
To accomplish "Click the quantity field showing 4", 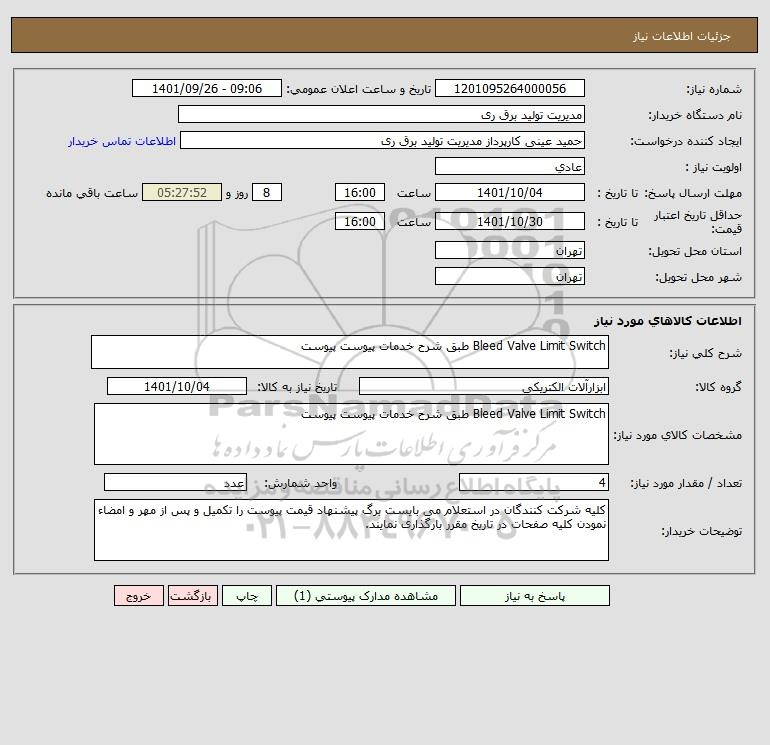I will 534,482.
